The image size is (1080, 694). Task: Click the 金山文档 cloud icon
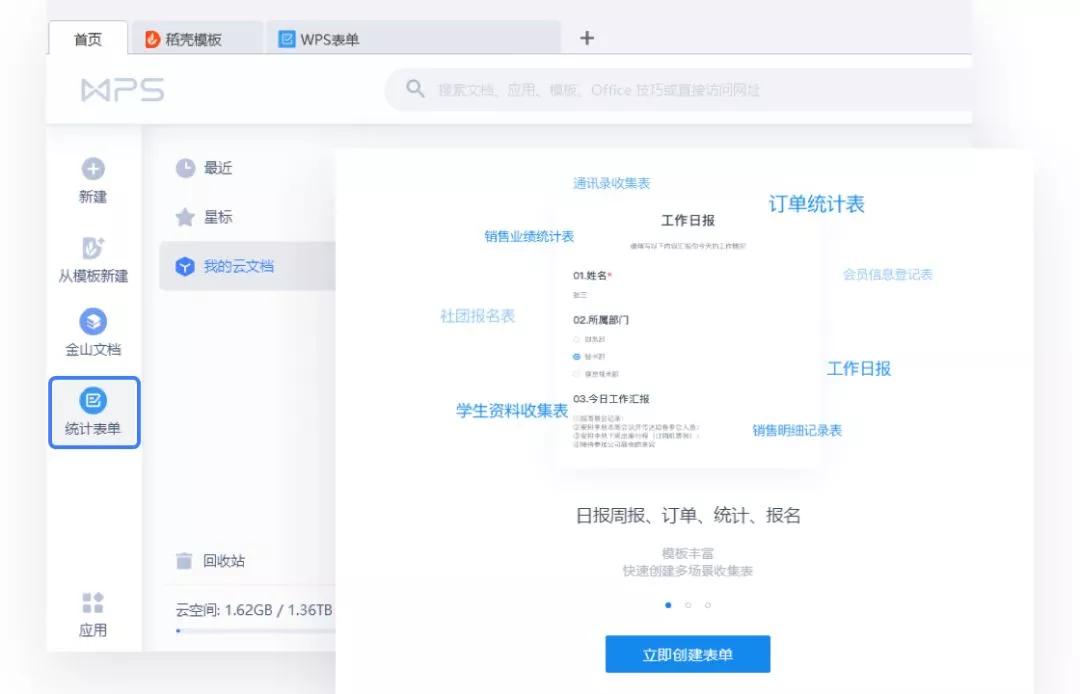pyautogui.click(x=93, y=320)
